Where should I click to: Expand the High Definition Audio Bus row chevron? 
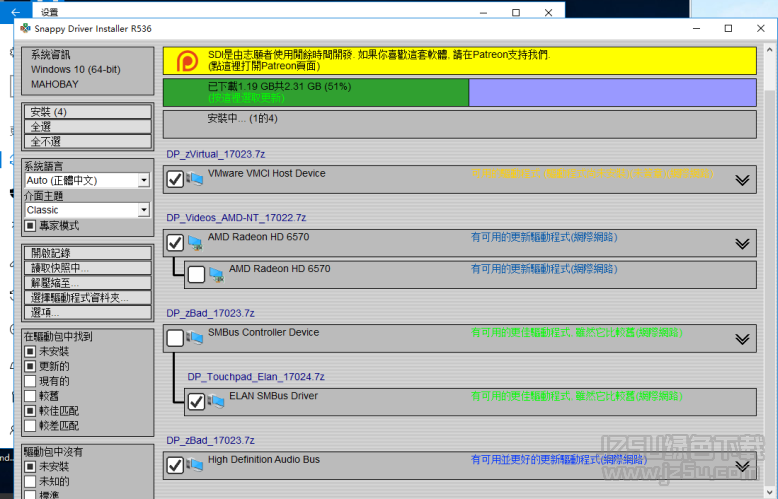coord(742,466)
